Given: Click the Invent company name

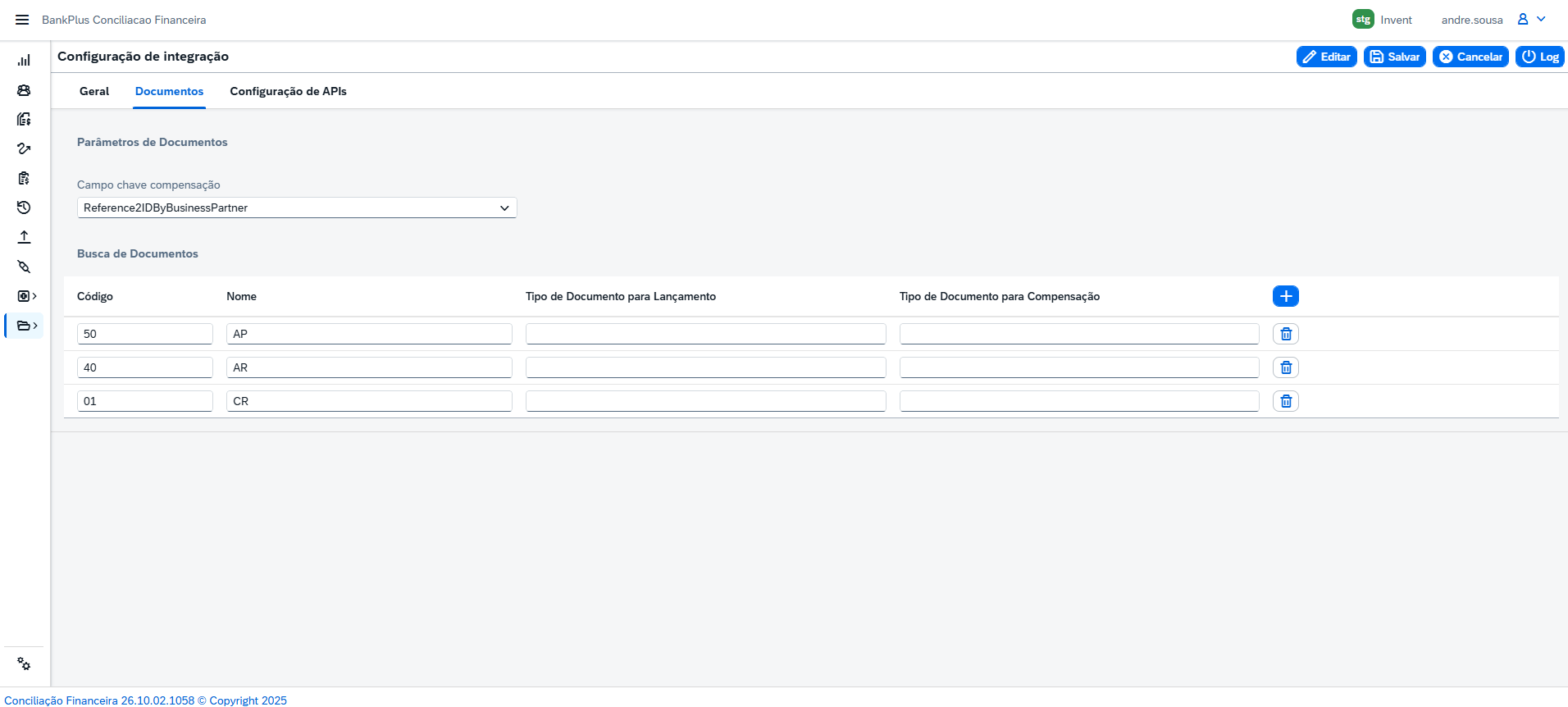Looking at the screenshot, I should click(1396, 20).
